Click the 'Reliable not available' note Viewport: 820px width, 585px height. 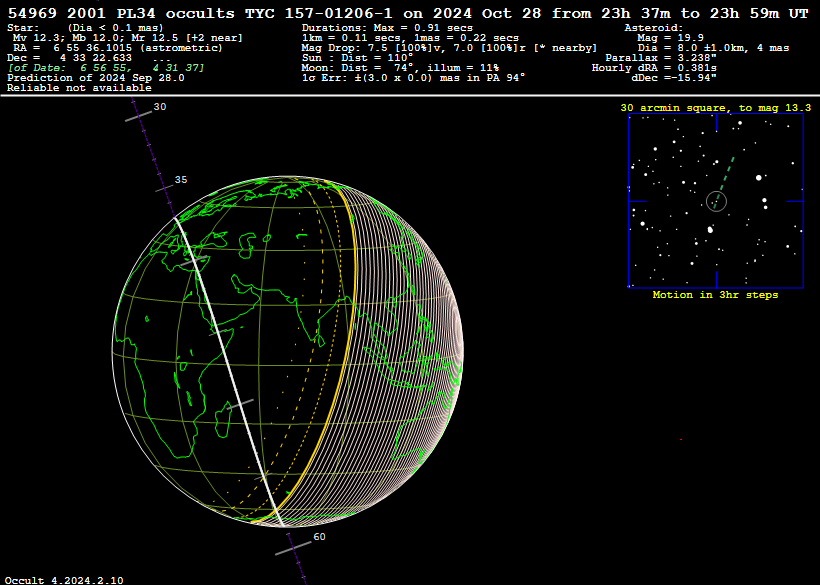[79, 88]
